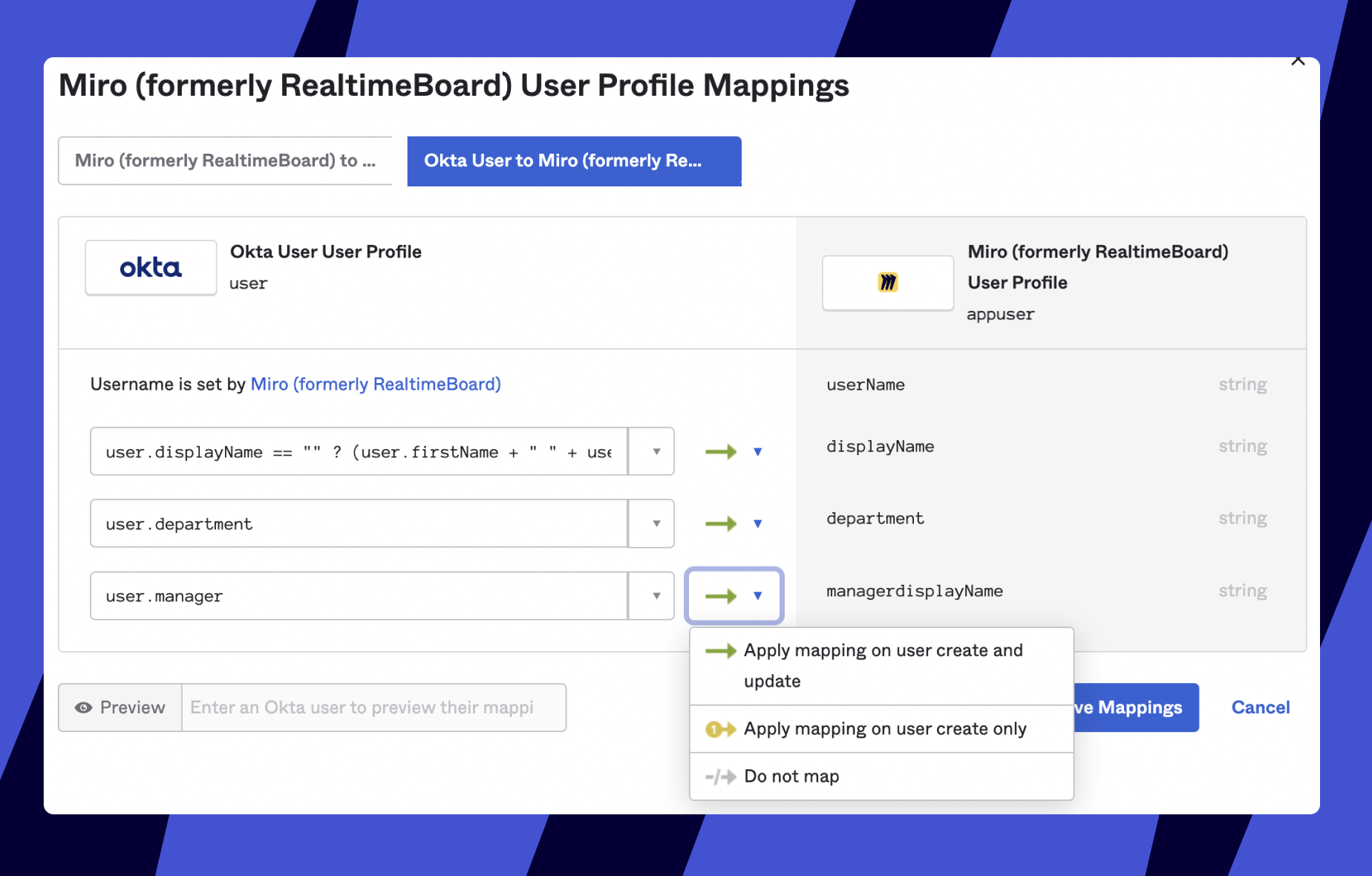The width and height of the screenshot is (1372, 876).
Task: Select Apply mapping on user create and update
Action: click(x=881, y=666)
